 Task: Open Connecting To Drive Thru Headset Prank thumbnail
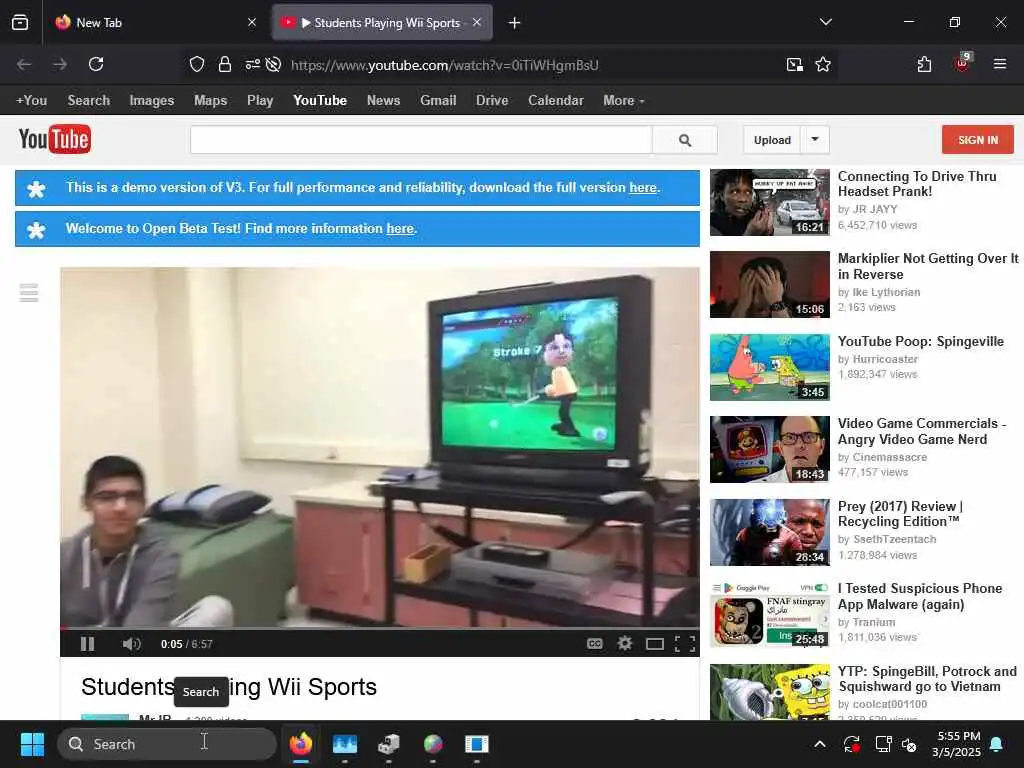pyautogui.click(x=770, y=202)
